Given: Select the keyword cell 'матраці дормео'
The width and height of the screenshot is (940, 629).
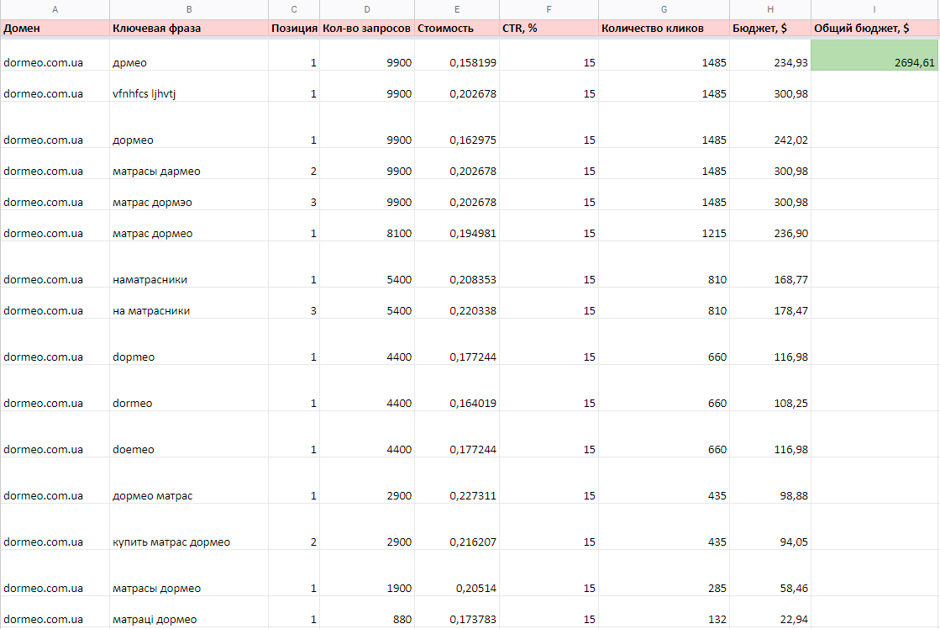Looking at the screenshot, I should pyautogui.click(x=189, y=612).
